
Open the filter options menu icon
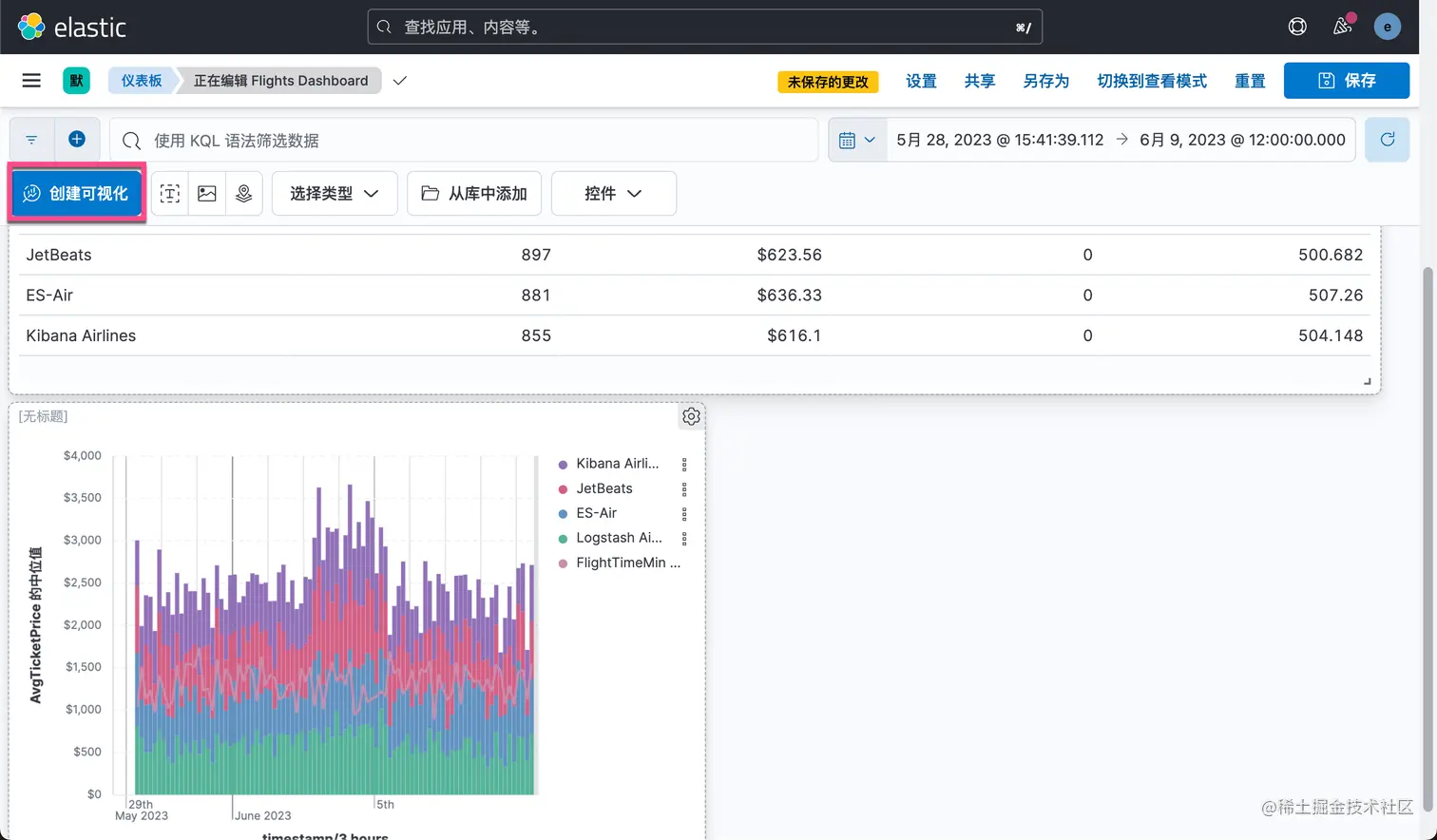click(31, 140)
